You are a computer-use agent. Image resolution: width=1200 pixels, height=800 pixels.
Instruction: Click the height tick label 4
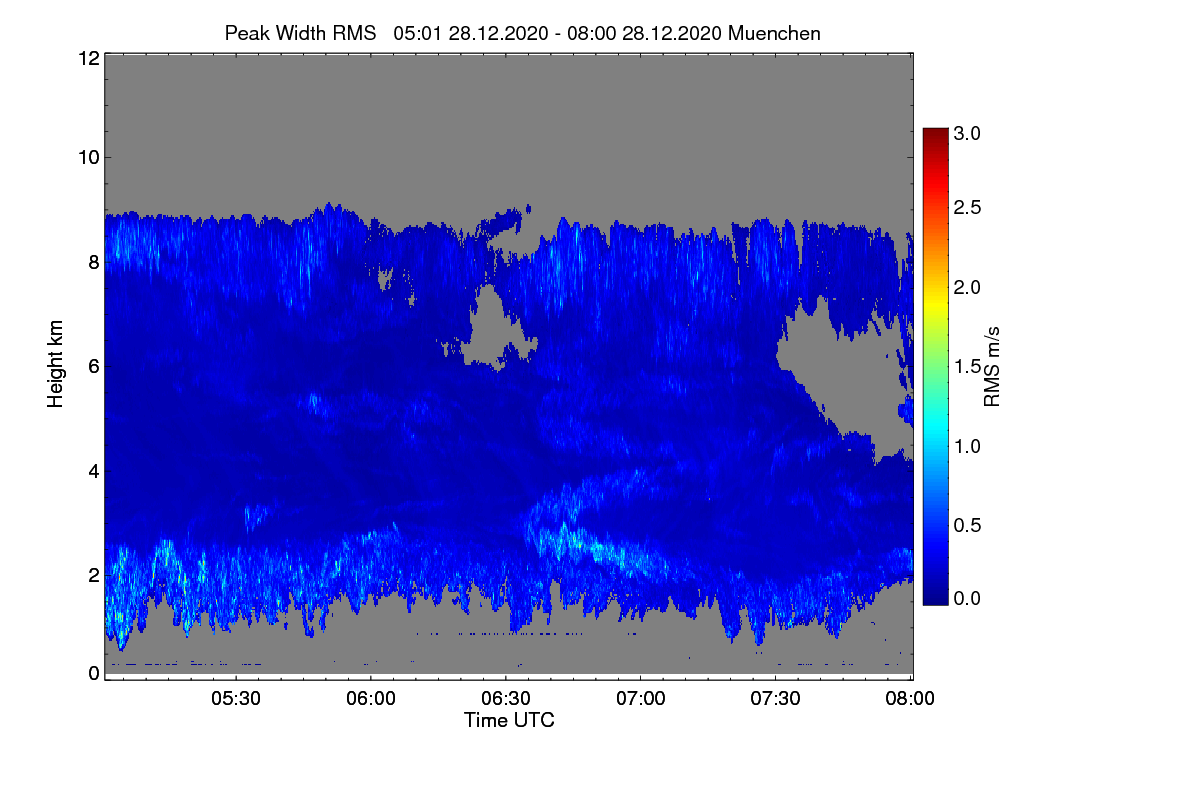(x=93, y=470)
